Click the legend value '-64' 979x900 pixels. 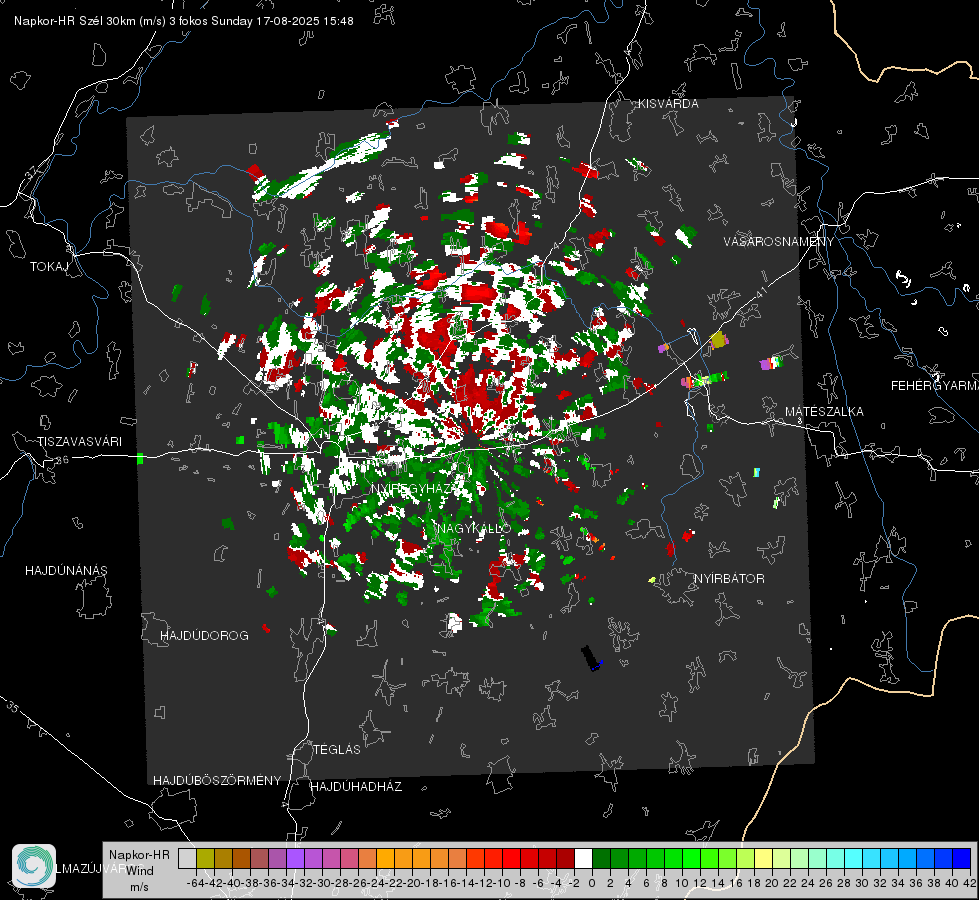pyautogui.click(x=196, y=883)
